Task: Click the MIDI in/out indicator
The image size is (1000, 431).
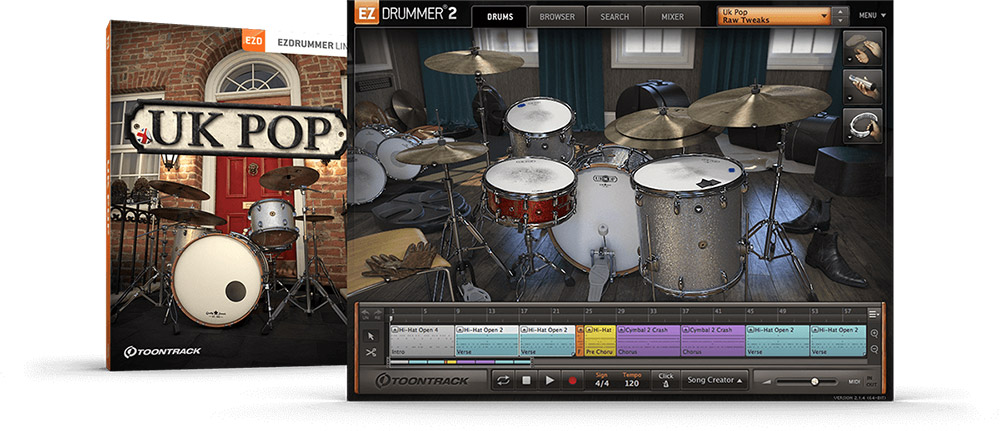Action: (862, 381)
